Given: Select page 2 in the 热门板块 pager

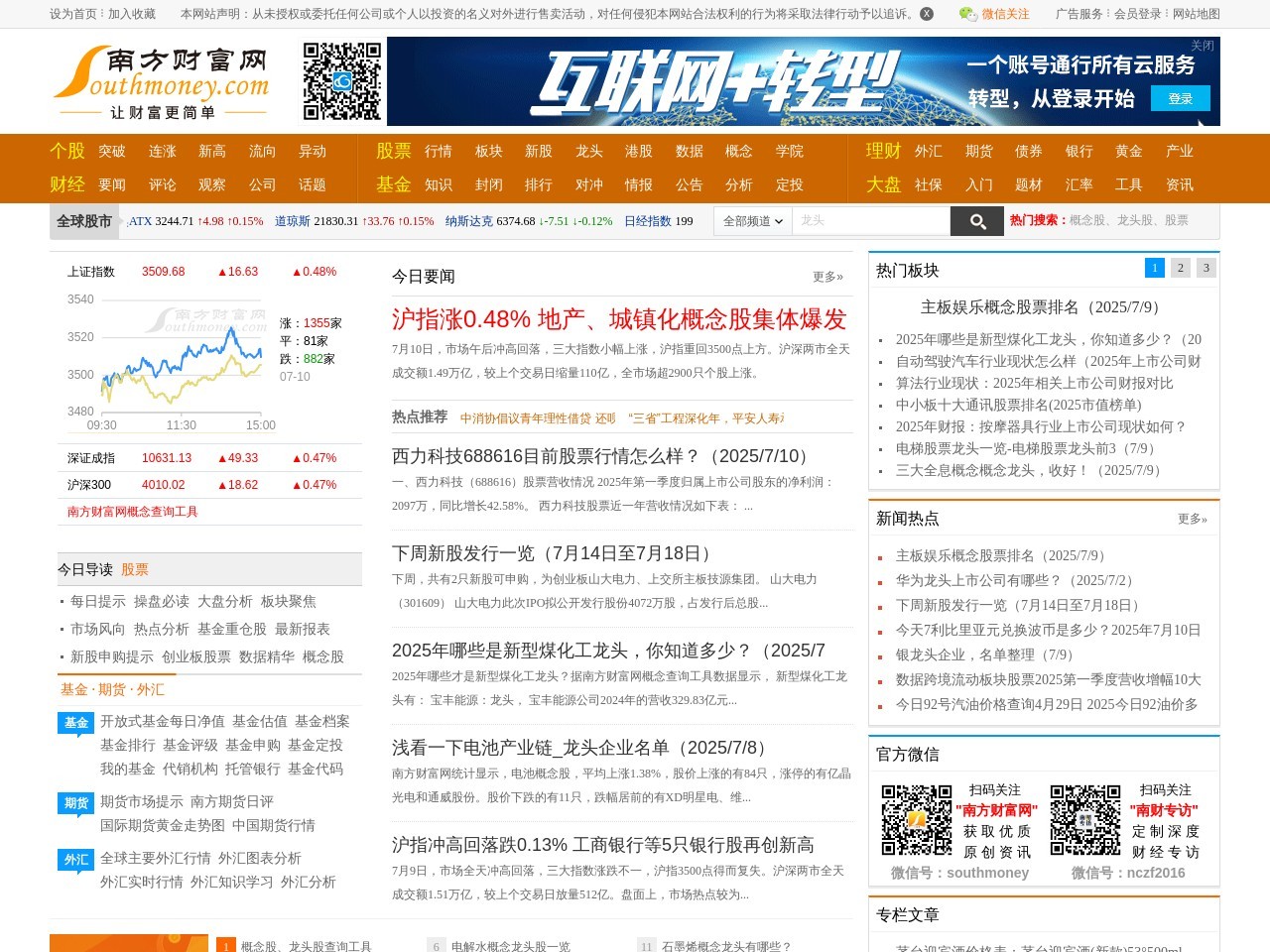Looking at the screenshot, I should (x=1180, y=268).
